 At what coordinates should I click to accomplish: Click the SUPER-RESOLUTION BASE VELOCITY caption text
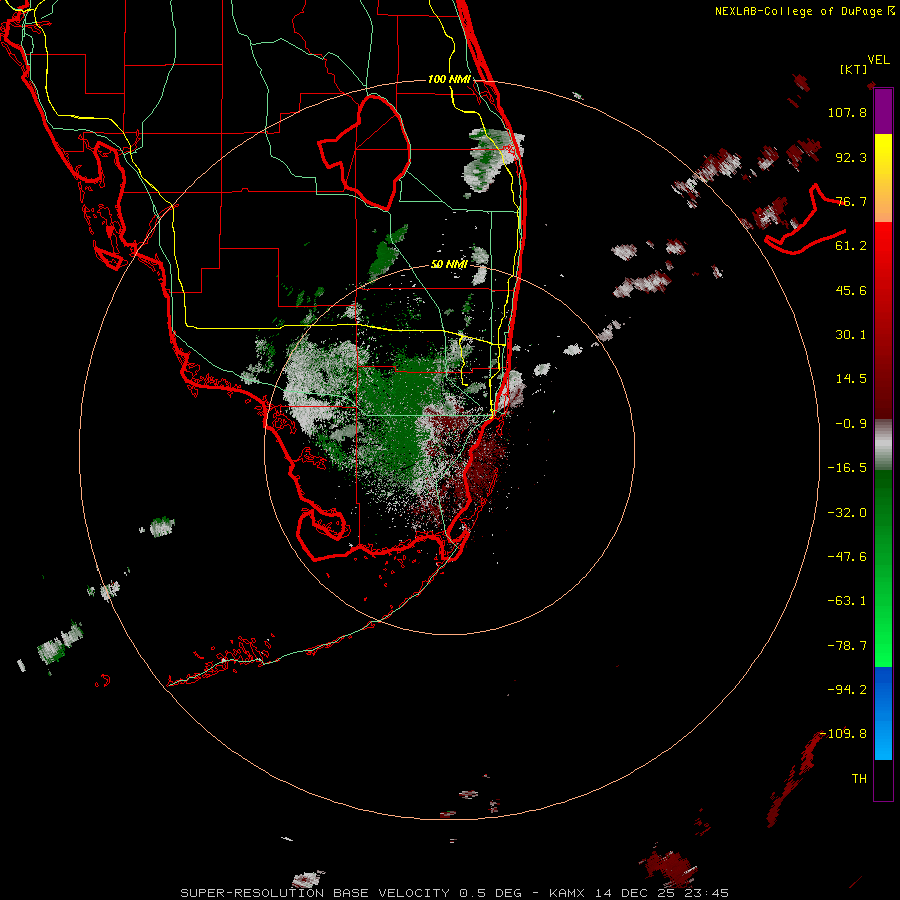(x=317, y=893)
